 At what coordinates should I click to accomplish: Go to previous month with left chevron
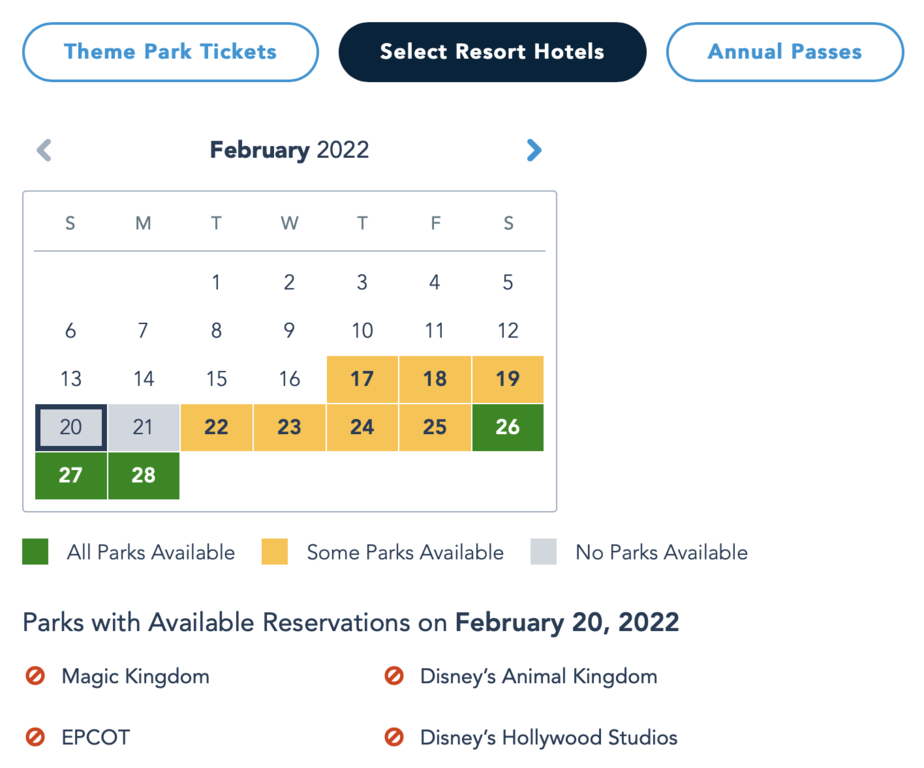point(44,150)
